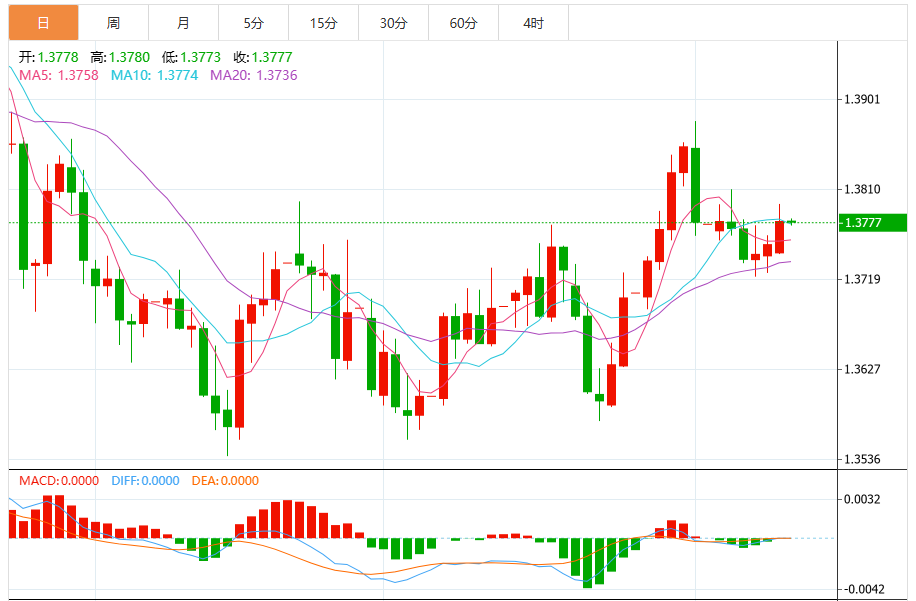
Task: Click the MACD:0.0000 indicator label
Action: point(59,481)
